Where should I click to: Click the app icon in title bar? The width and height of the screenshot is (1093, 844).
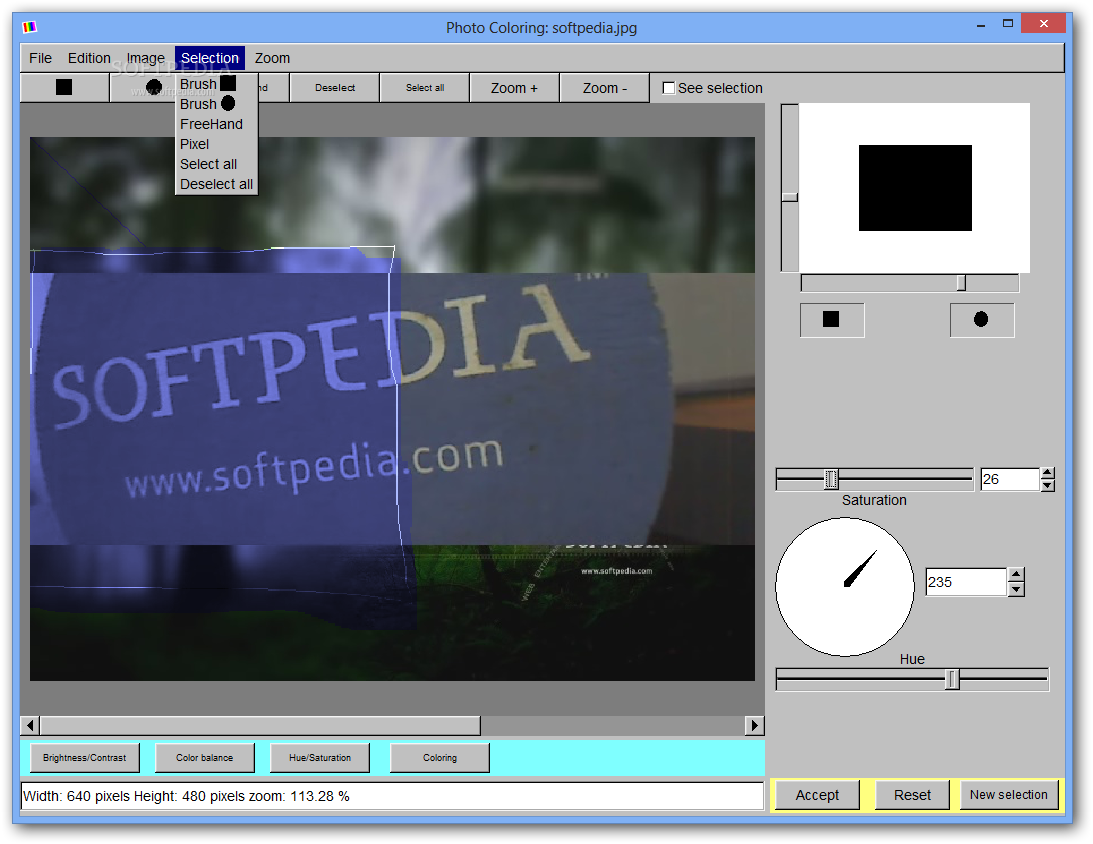(x=29, y=27)
